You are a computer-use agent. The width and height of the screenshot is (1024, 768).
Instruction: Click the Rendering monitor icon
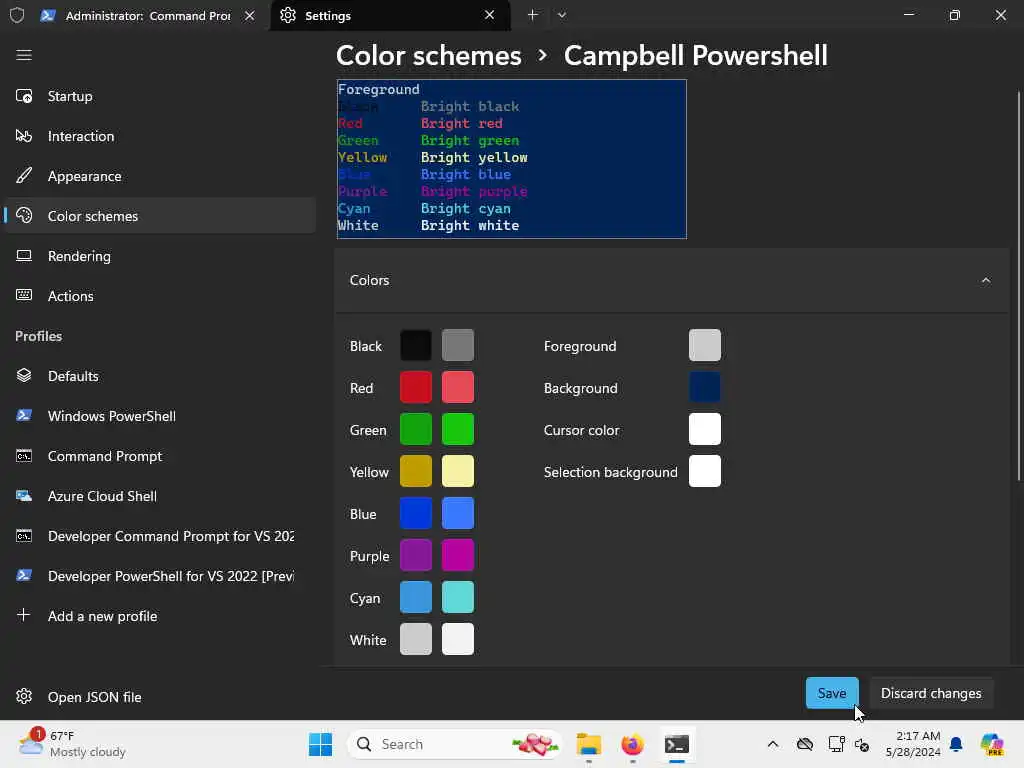(24, 255)
